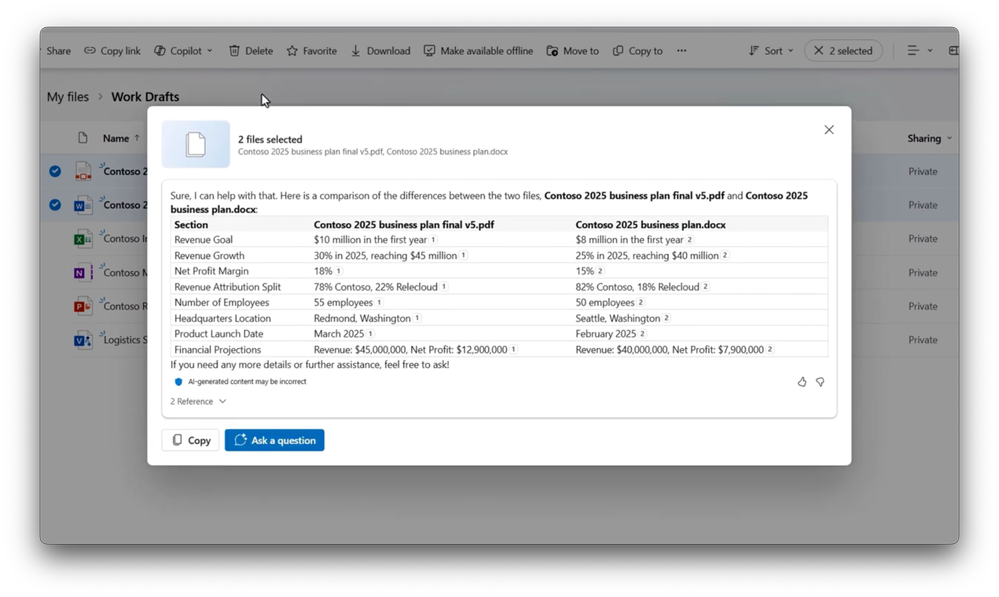
Task: Mark files as Favorite with star
Action: coord(312,51)
